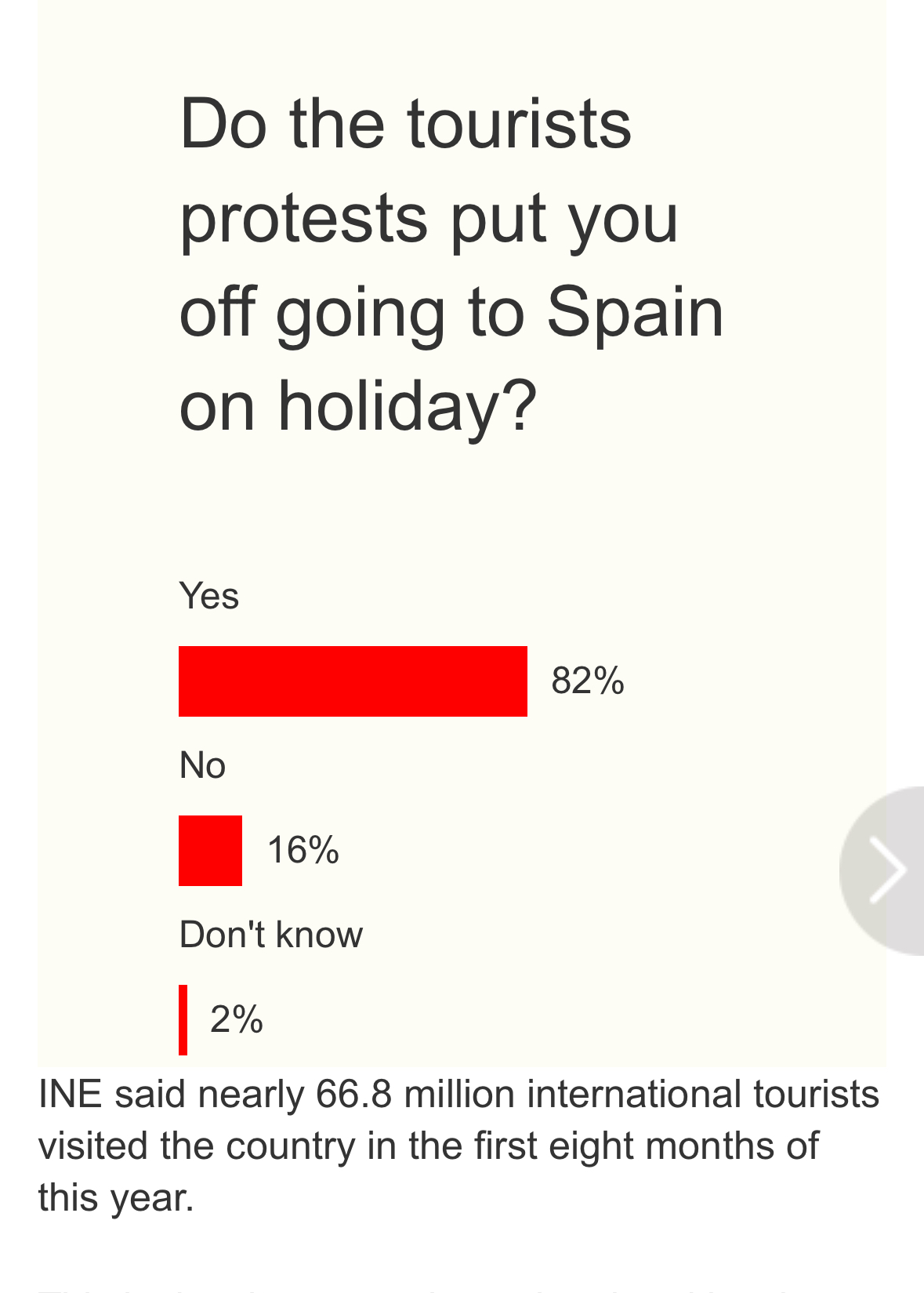Select the Yes poll option label
Screen dimensions: 924x1293
(x=208, y=596)
